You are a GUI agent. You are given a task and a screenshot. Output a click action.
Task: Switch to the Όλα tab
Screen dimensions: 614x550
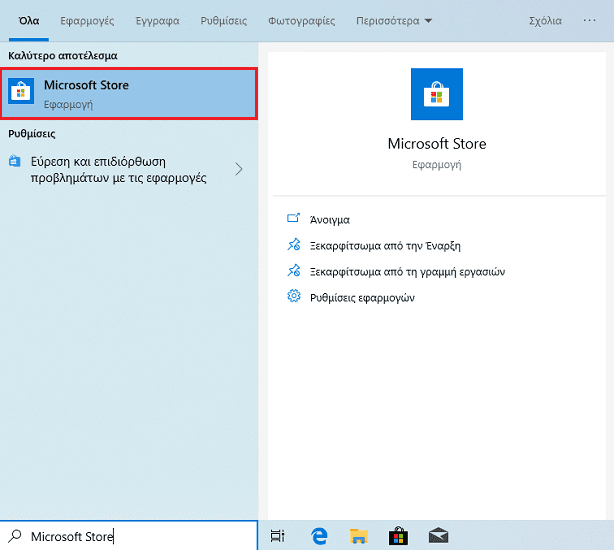click(x=29, y=21)
